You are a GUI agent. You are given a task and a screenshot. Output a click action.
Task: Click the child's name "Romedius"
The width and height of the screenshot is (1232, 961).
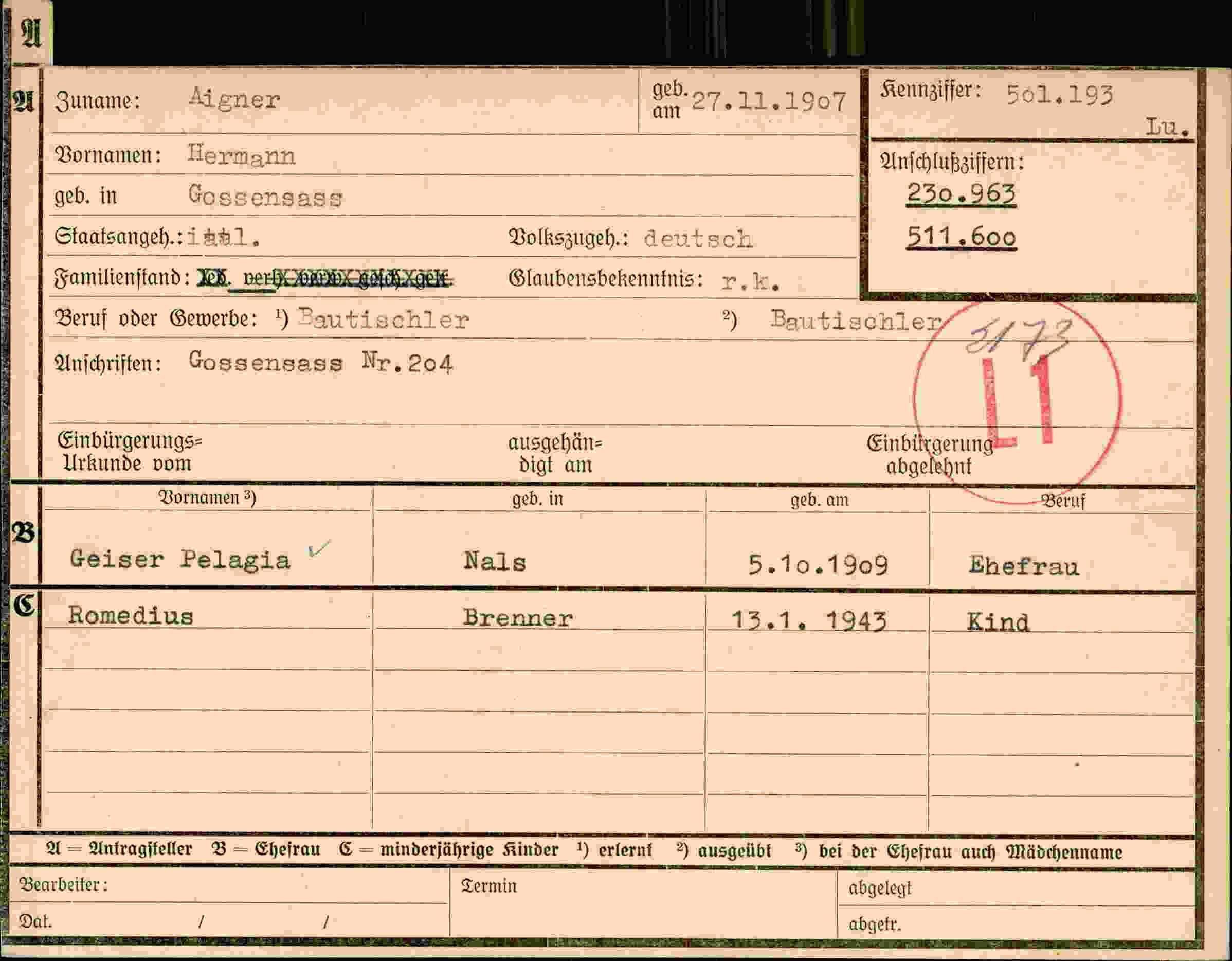point(131,615)
